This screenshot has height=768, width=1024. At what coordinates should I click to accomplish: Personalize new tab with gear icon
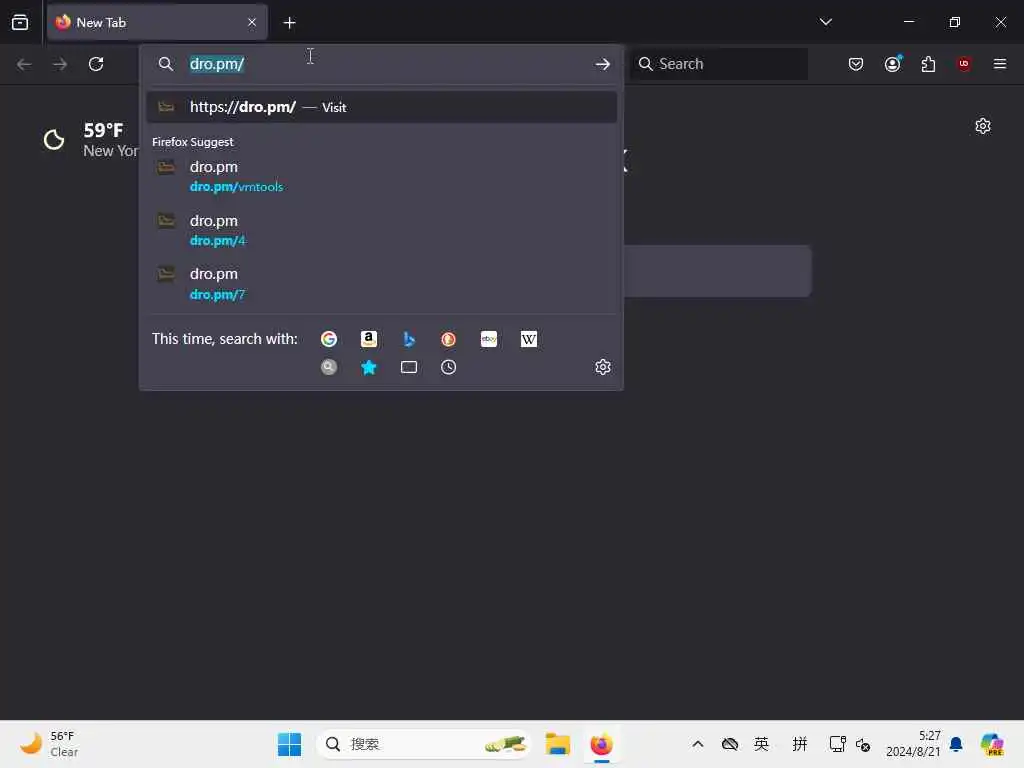983,126
